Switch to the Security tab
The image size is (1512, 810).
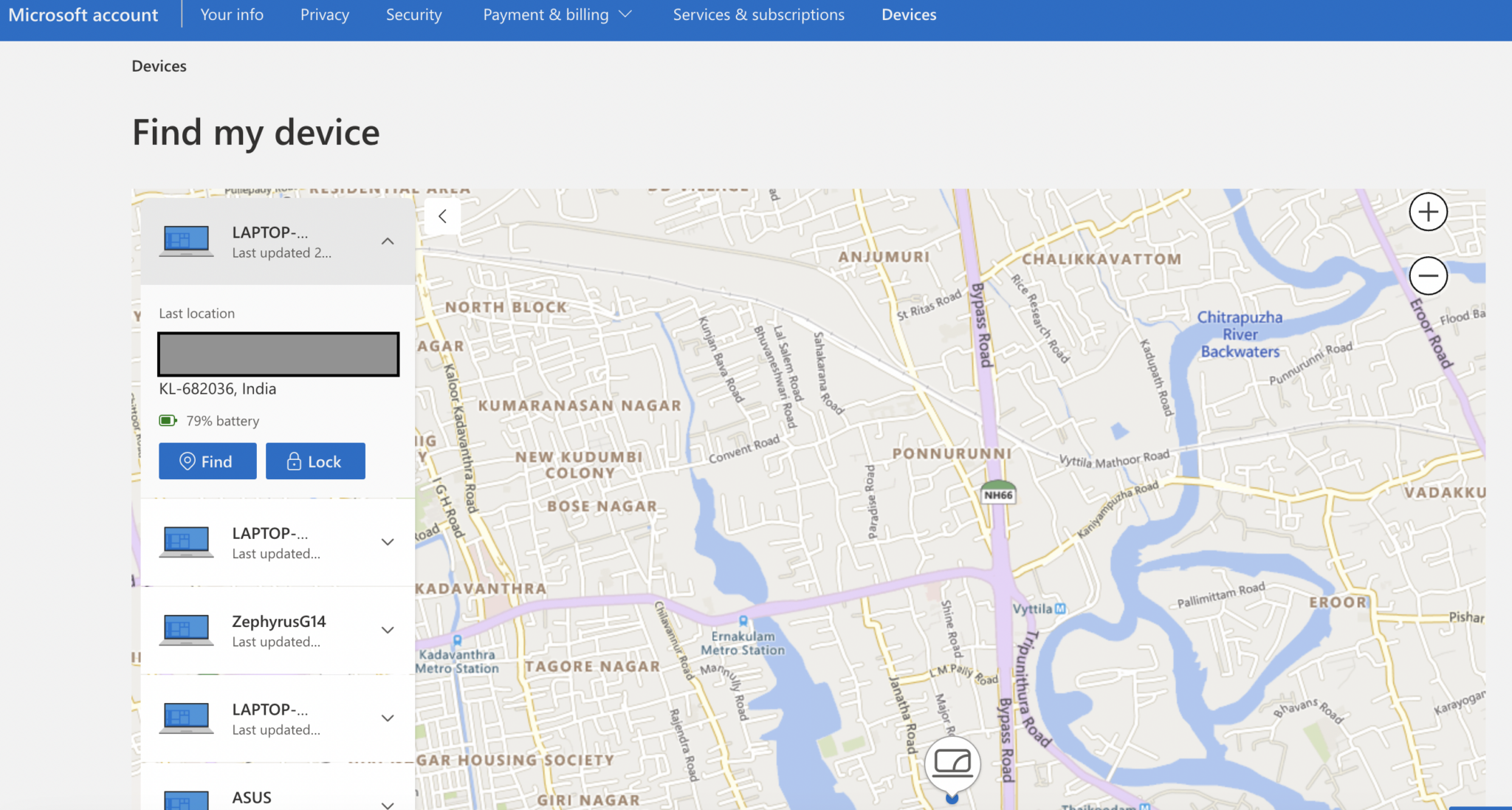(x=413, y=15)
